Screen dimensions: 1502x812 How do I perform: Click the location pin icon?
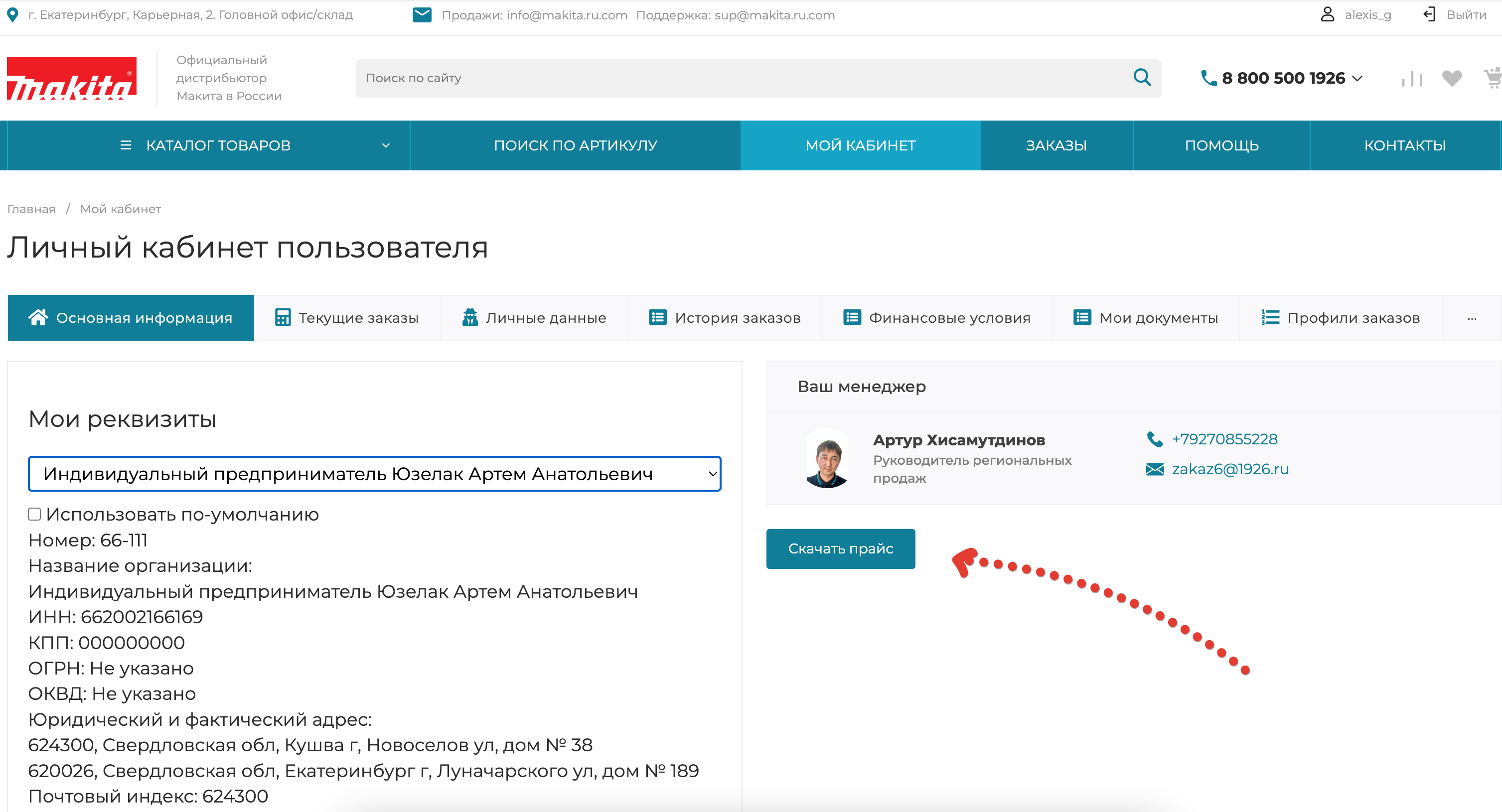click(12, 14)
